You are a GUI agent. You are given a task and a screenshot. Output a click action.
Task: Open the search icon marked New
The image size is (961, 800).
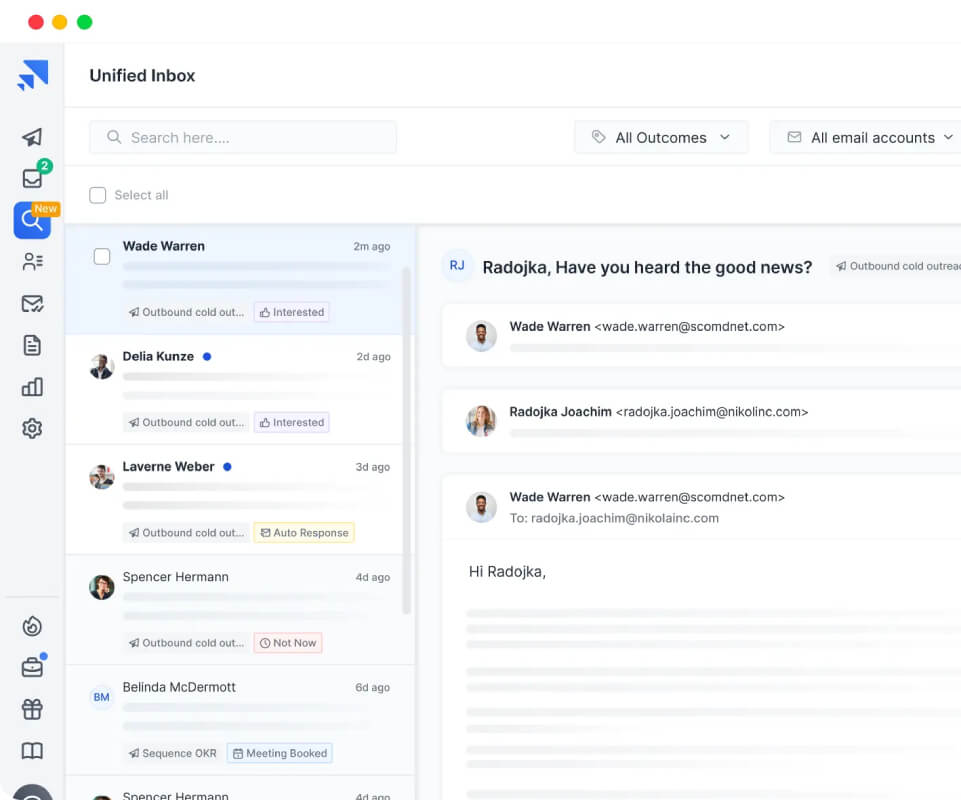coord(32,220)
